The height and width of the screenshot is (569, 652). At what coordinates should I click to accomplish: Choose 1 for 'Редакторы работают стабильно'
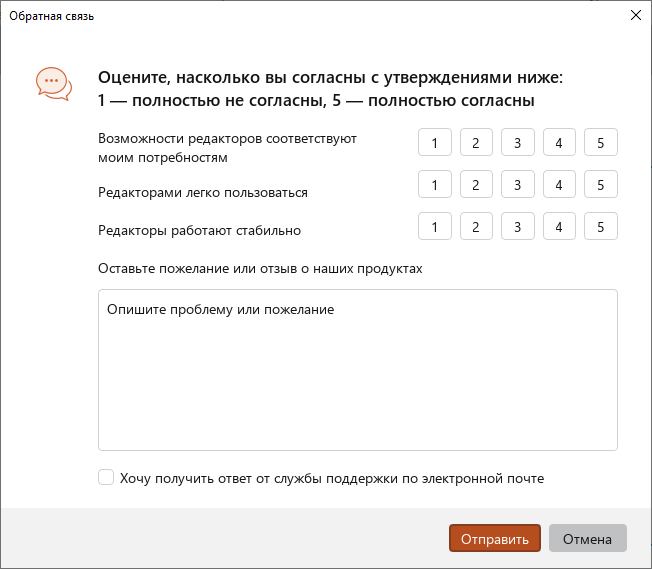435,226
